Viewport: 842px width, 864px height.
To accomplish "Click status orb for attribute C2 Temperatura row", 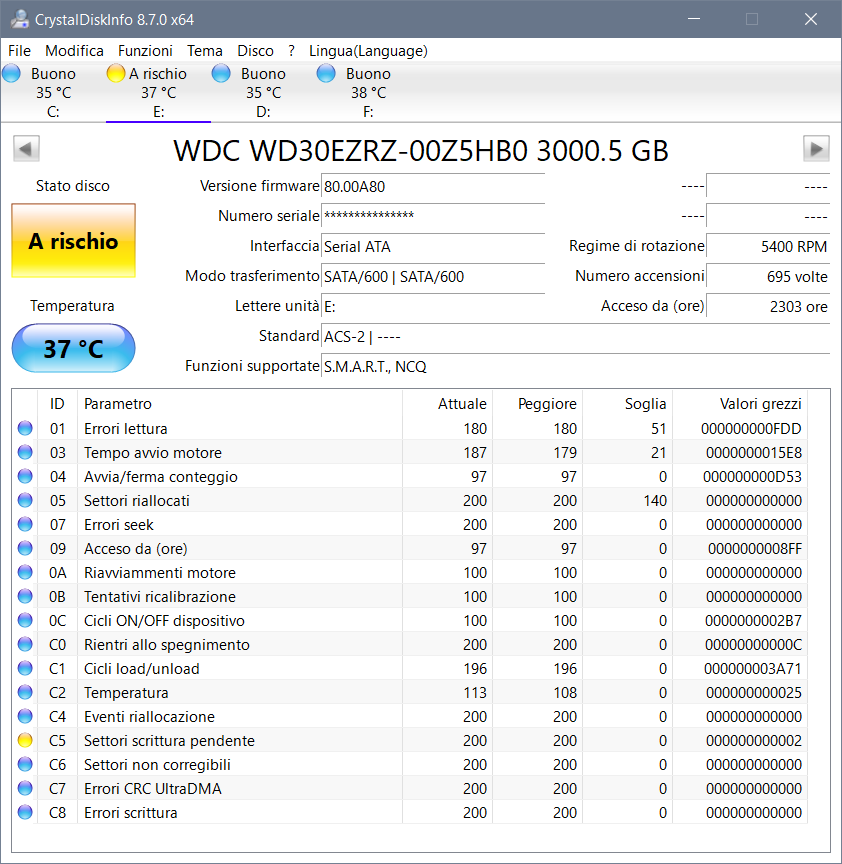I will pyautogui.click(x=25, y=692).
